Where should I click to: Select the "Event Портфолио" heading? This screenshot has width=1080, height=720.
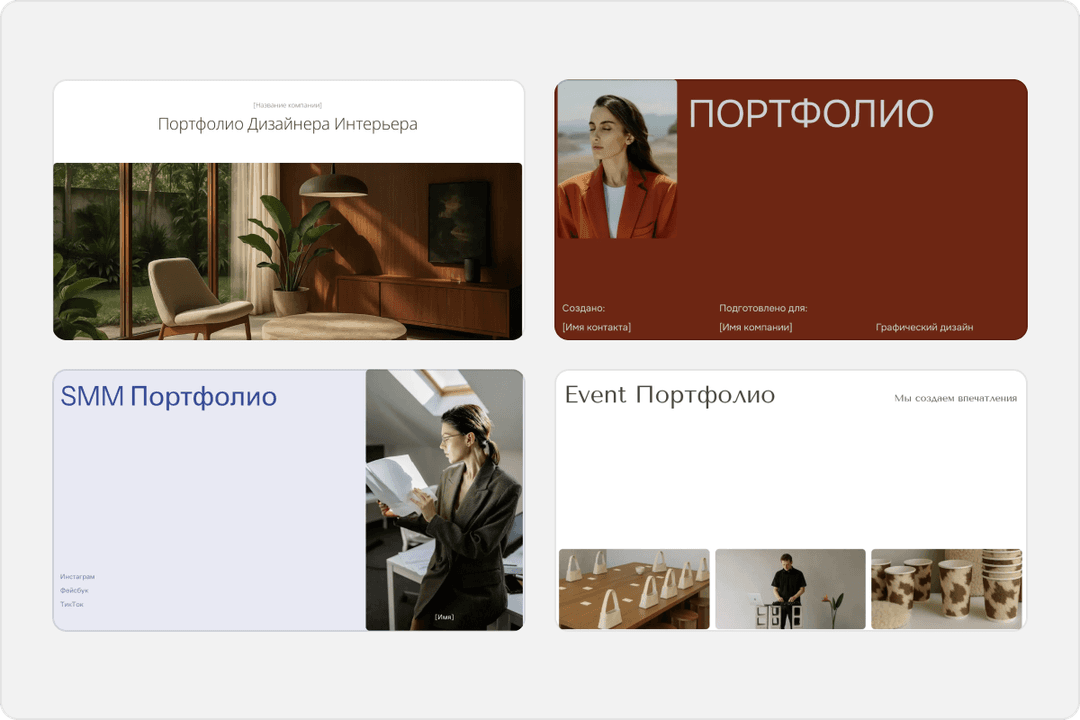pyautogui.click(x=670, y=395)
